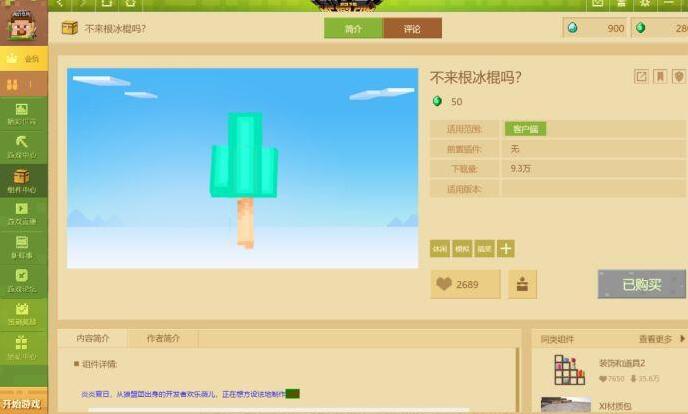Click the gift/donate icon button

[x=522, y=284]
